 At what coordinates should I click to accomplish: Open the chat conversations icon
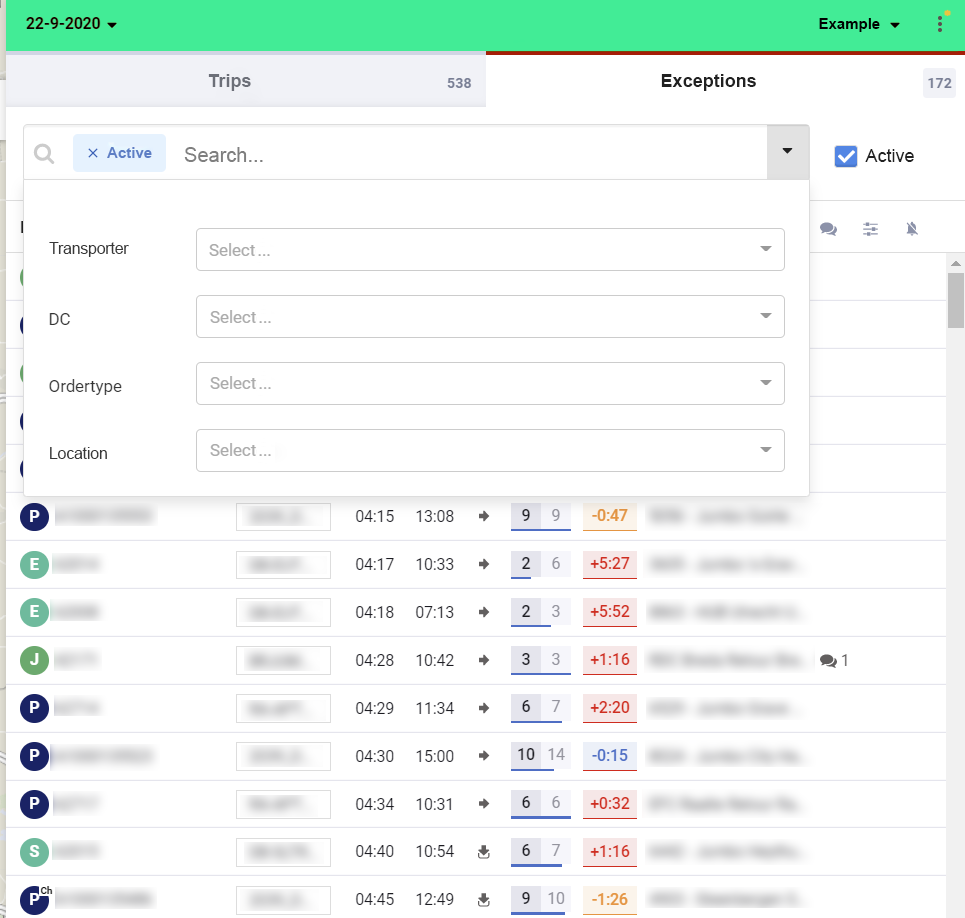828,228
